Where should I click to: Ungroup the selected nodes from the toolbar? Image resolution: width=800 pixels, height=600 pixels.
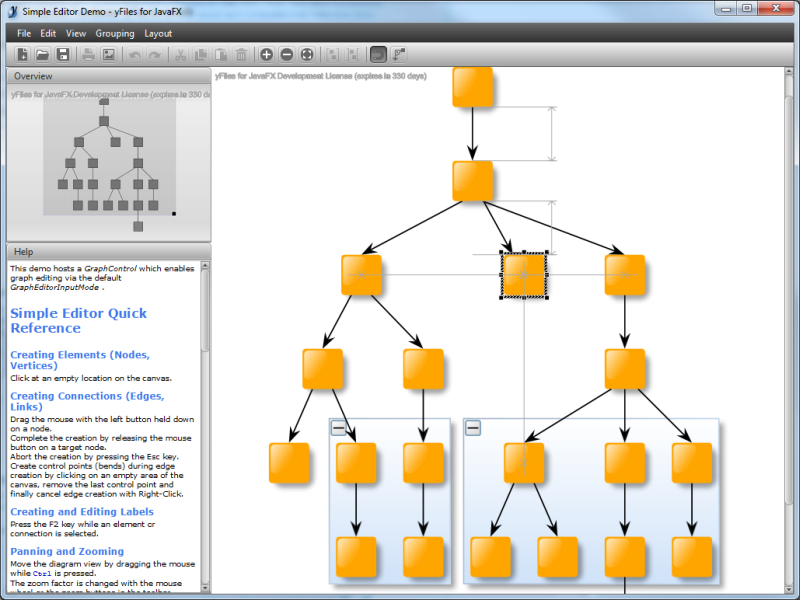[353, 55]
